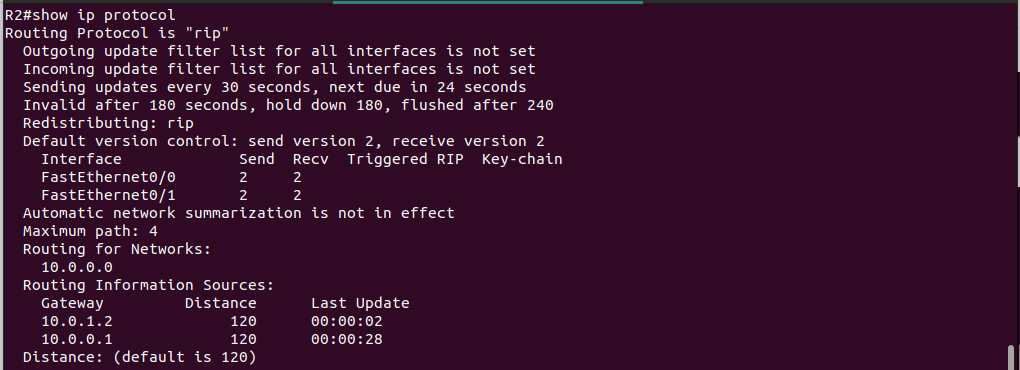
Task: Click the Last Update column header
Action: (360, 303)
